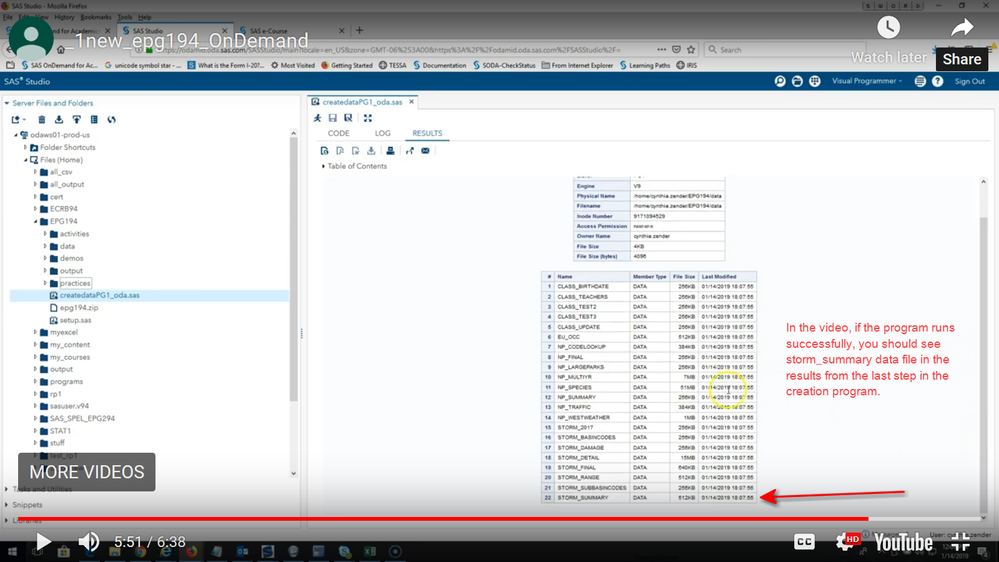
Task: Open a new Firefox tab with plus button
Action: tap(359, 30)
